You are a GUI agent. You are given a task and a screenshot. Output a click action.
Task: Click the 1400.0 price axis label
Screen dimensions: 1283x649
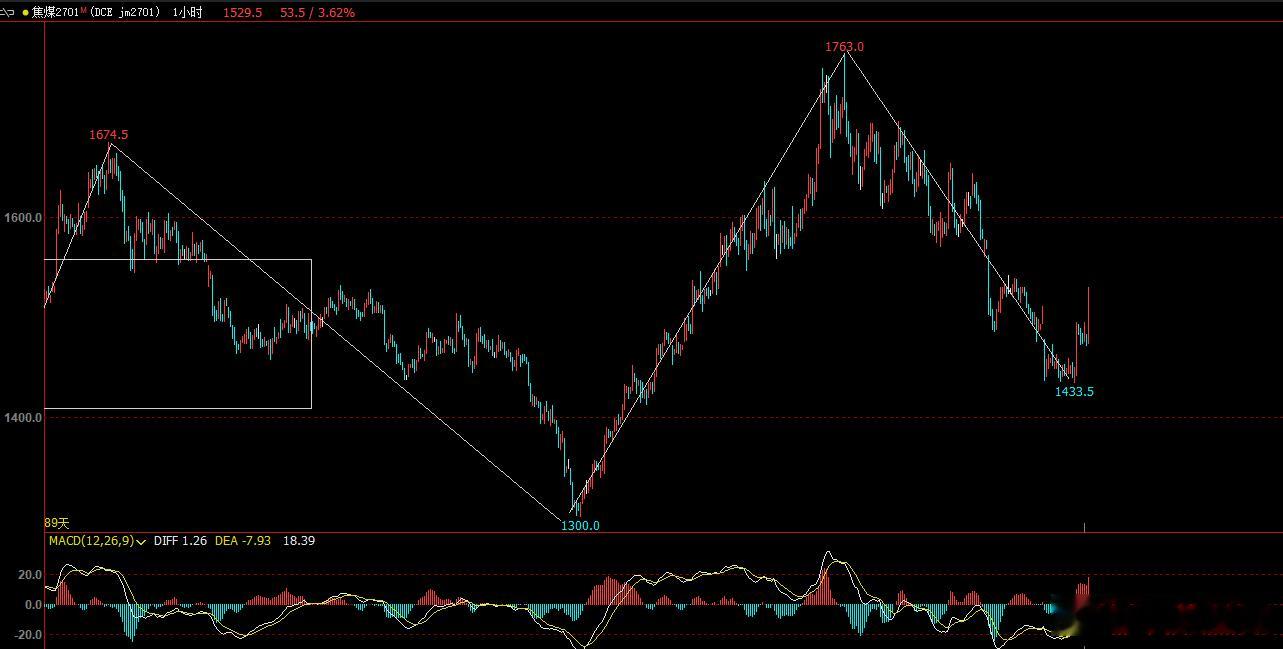pyautogui.click(x=23, y=418)
